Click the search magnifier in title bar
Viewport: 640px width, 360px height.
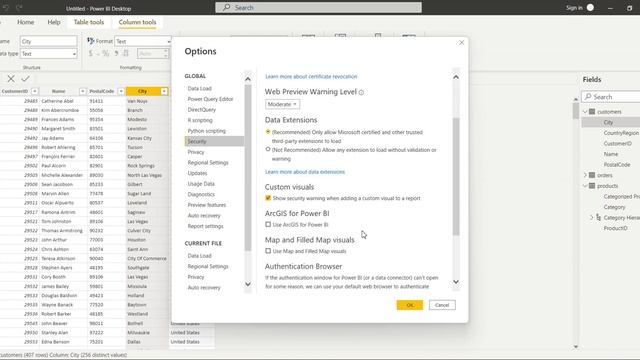coord(227,7)
